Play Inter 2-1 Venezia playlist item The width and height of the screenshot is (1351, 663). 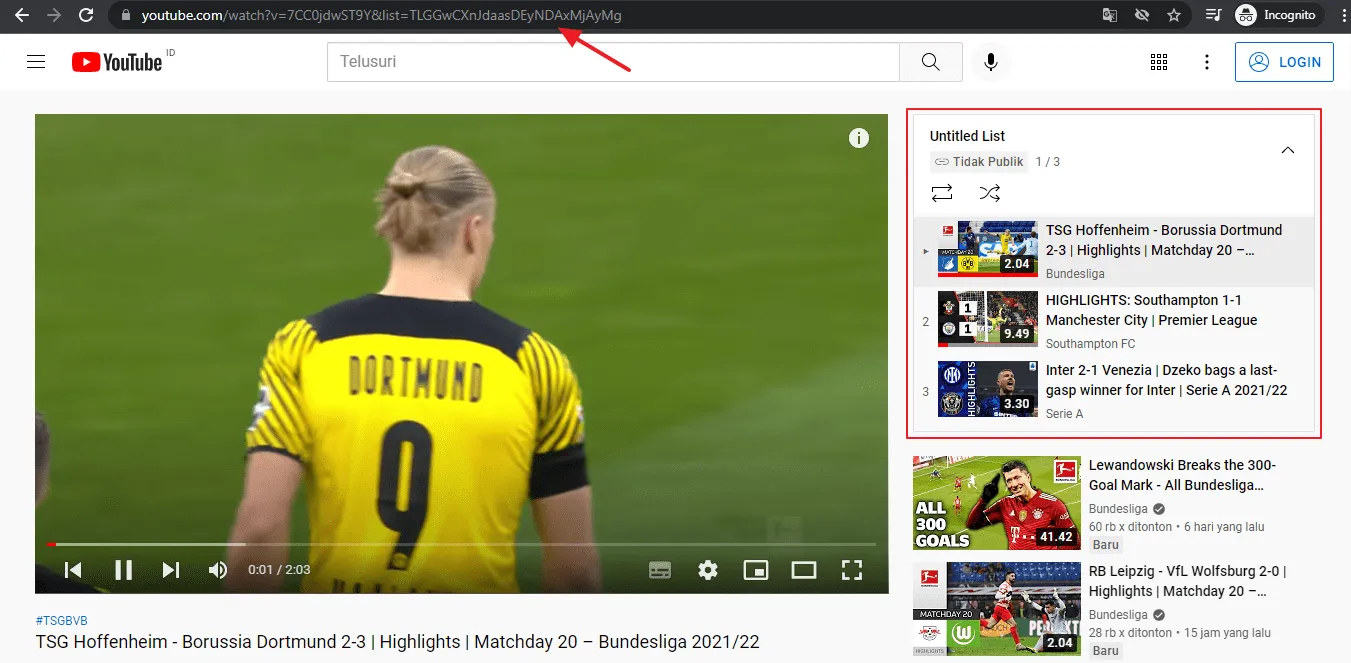1114,391
